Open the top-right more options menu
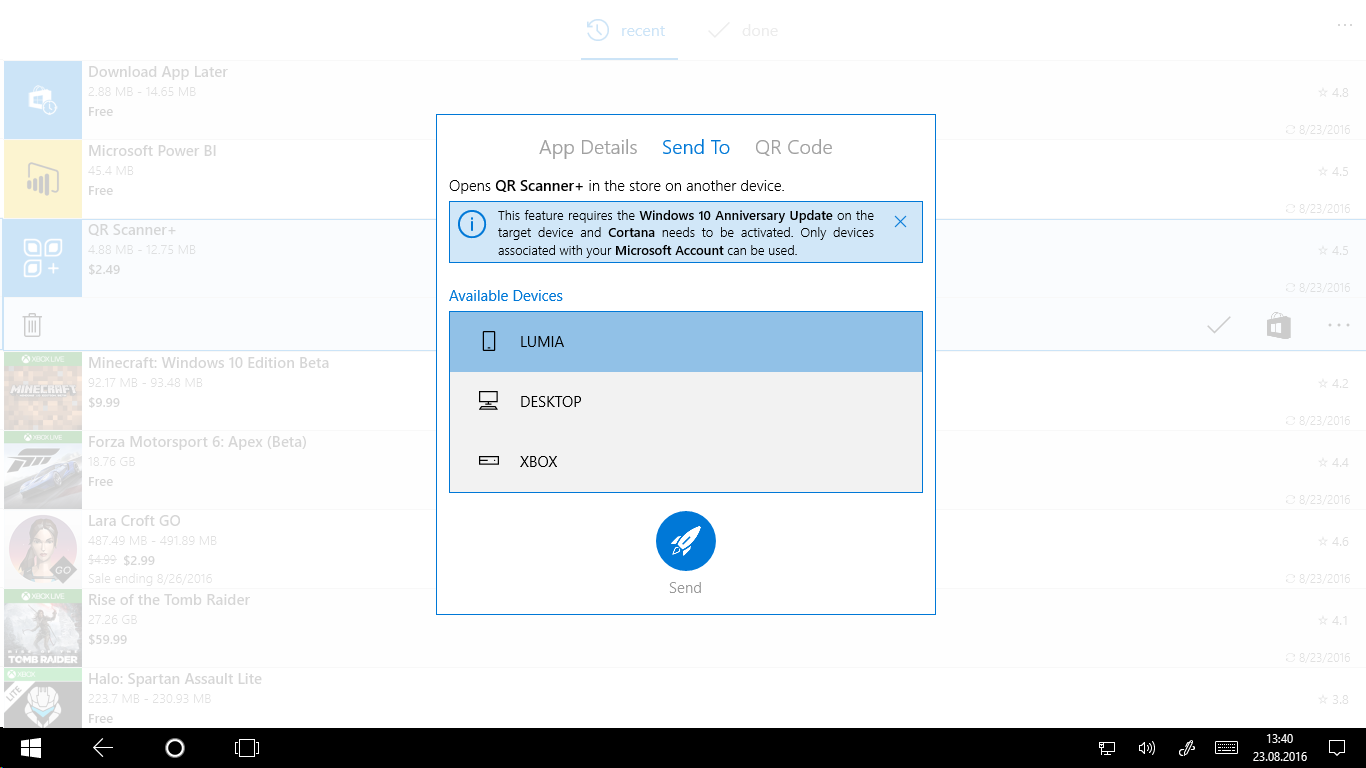The image size is (1366, 768). (x=1345, y=26)
